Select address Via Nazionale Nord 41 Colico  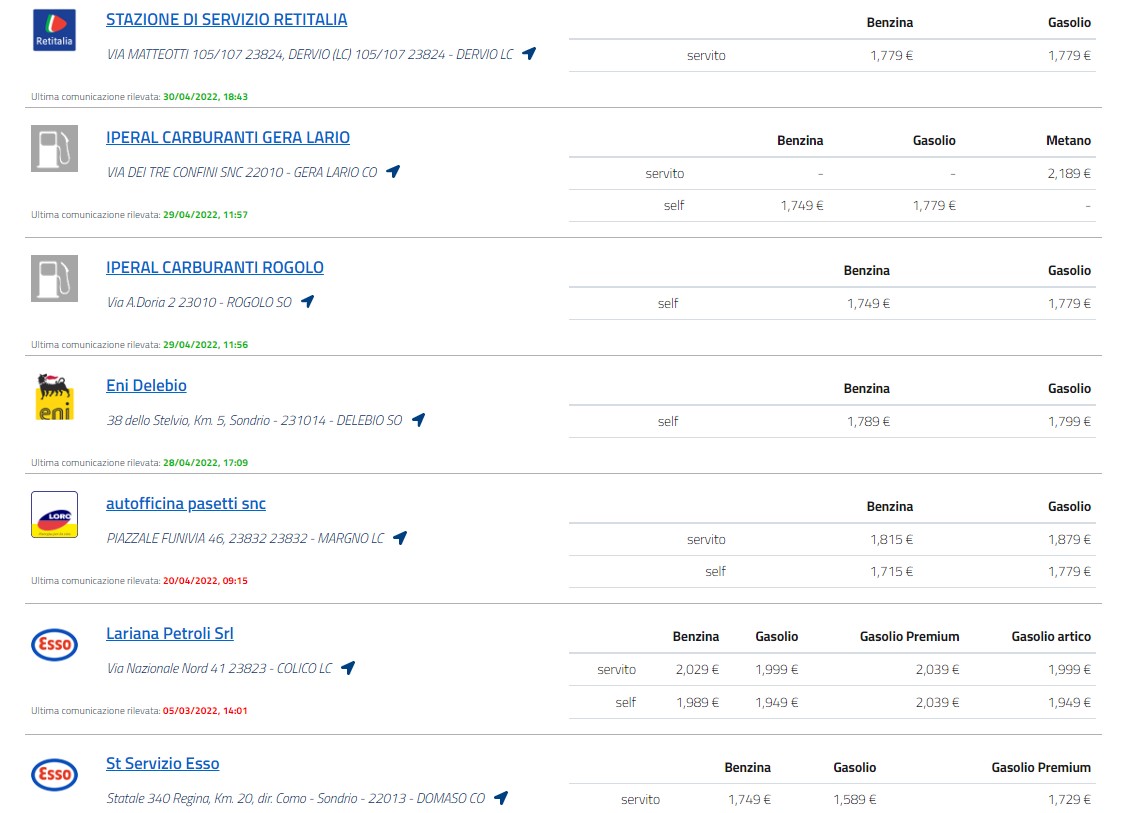point(219,668)
